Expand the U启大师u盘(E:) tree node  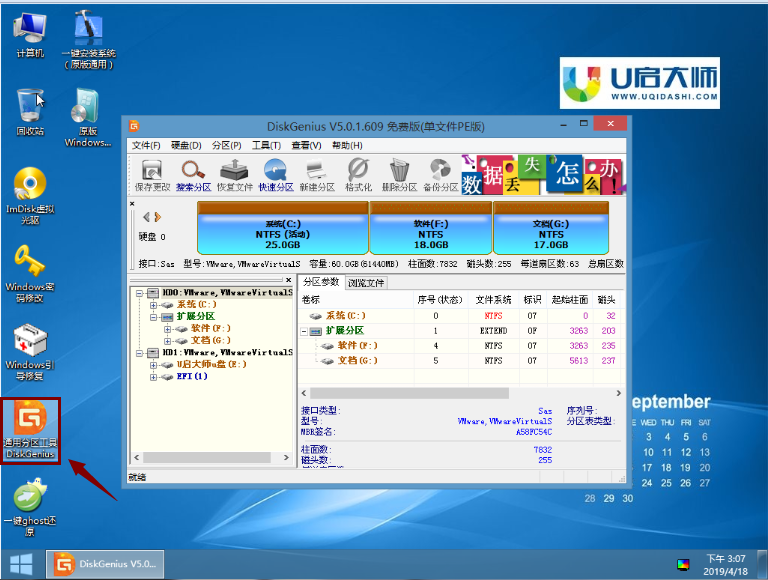(154, 365)
